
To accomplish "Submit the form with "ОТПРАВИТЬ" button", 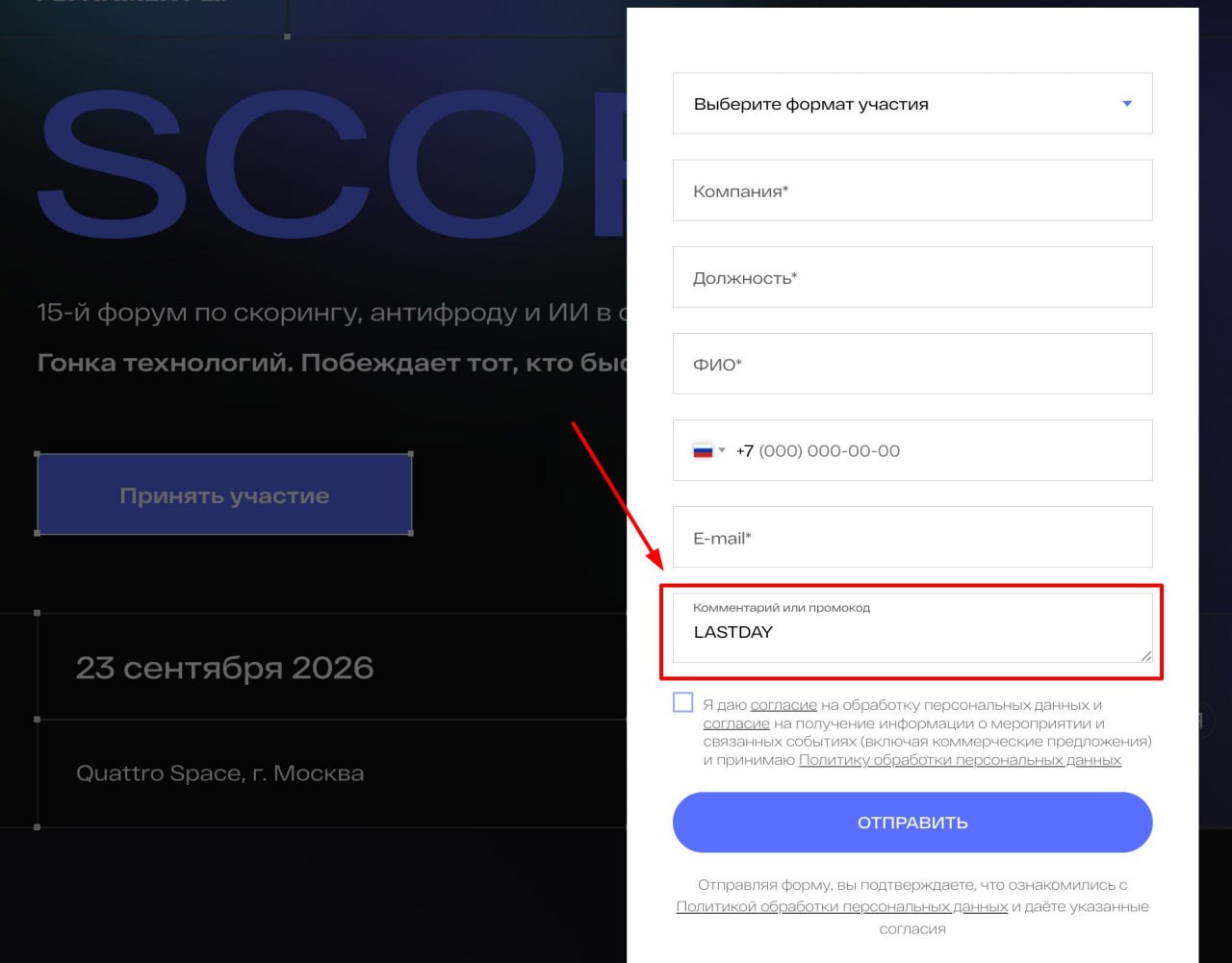I will tap(912, 823).
